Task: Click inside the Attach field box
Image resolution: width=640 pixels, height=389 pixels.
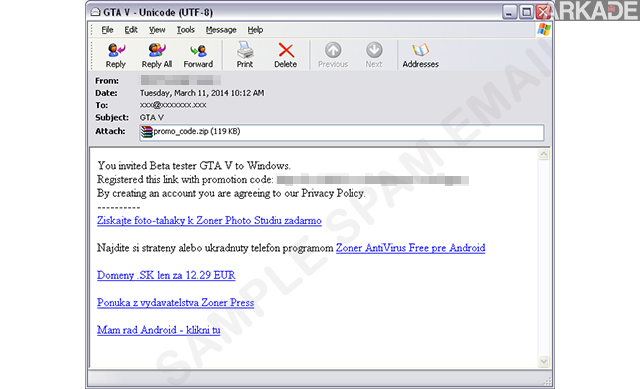Action: (342, 133)
